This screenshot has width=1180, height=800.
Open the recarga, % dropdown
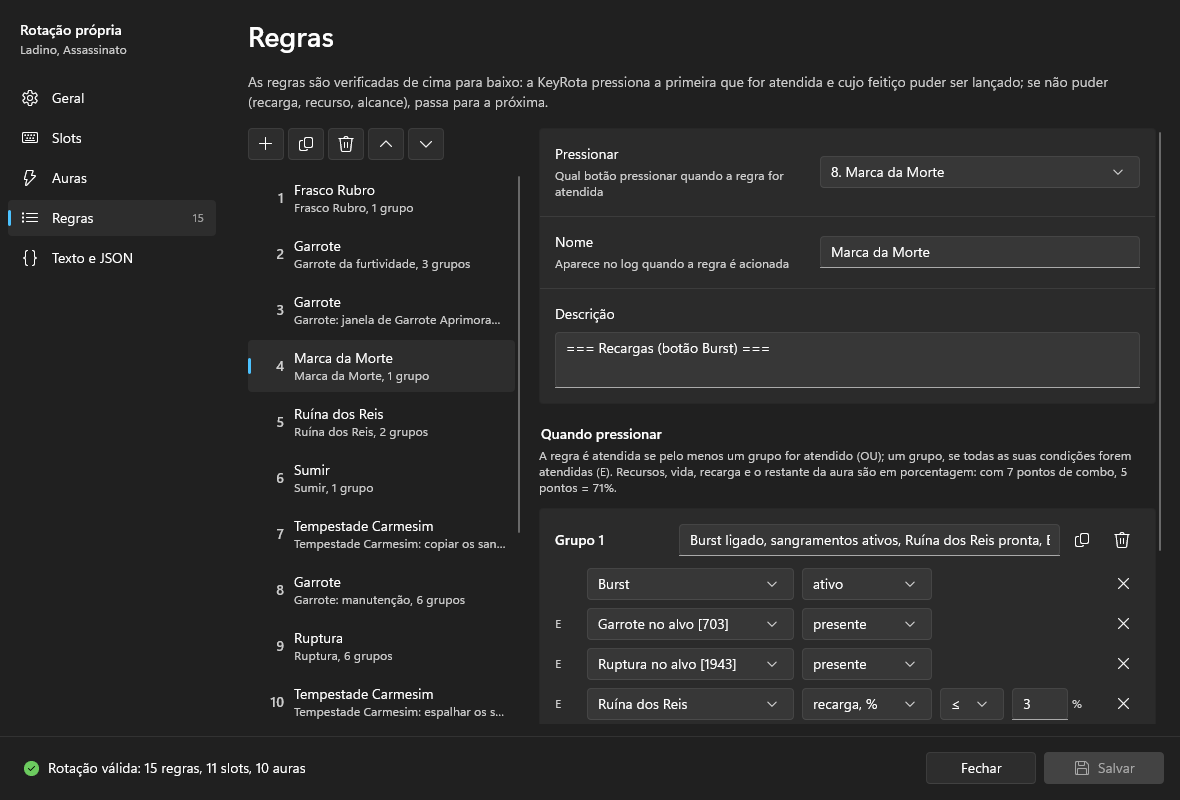866,704
